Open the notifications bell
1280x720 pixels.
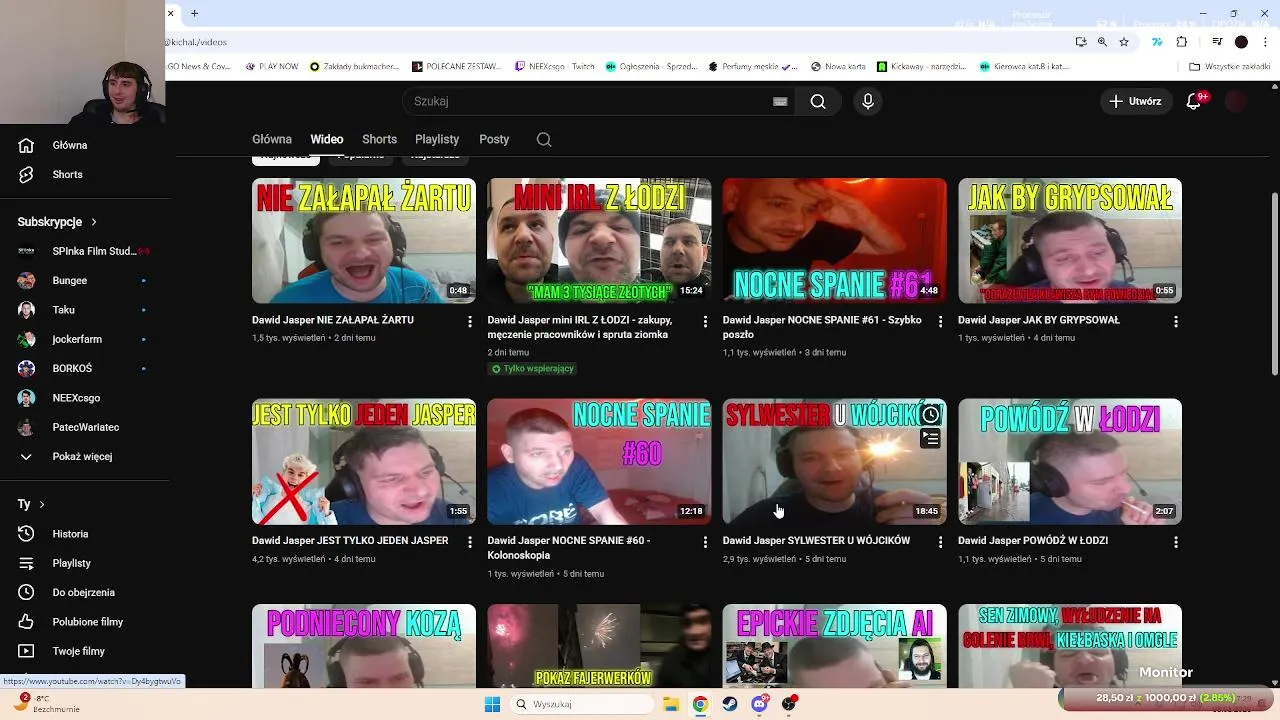point(1193,101)
